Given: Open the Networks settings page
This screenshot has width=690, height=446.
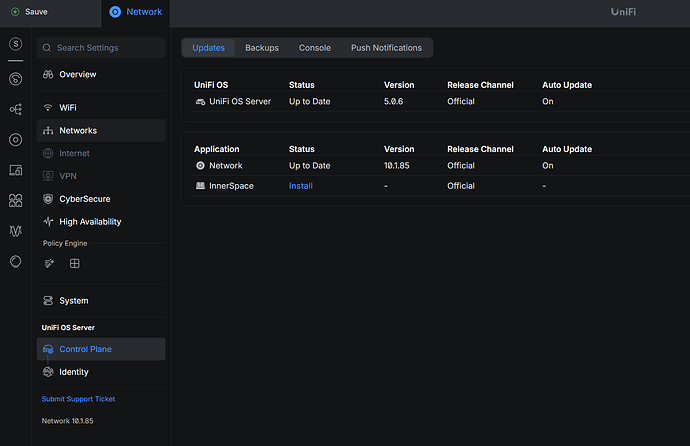Looking at the screenshot, I should [x=101, y=131].
